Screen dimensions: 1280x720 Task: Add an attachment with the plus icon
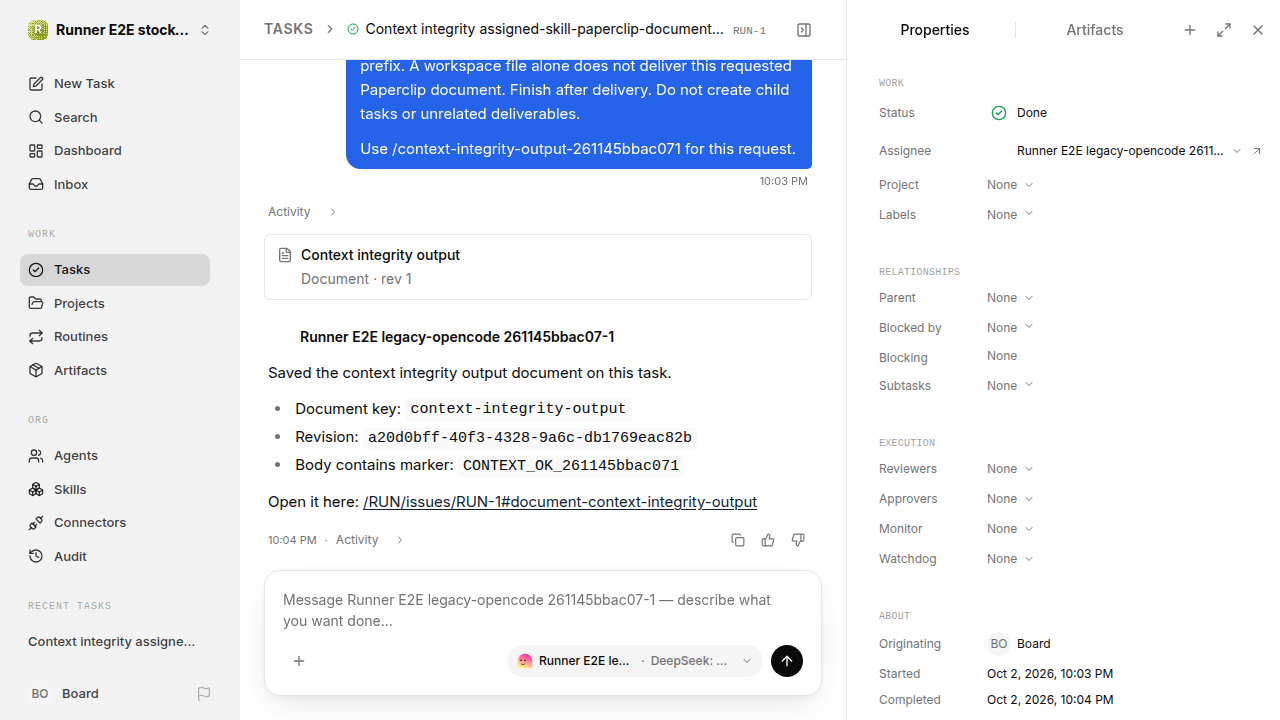(x=299, y=661)
